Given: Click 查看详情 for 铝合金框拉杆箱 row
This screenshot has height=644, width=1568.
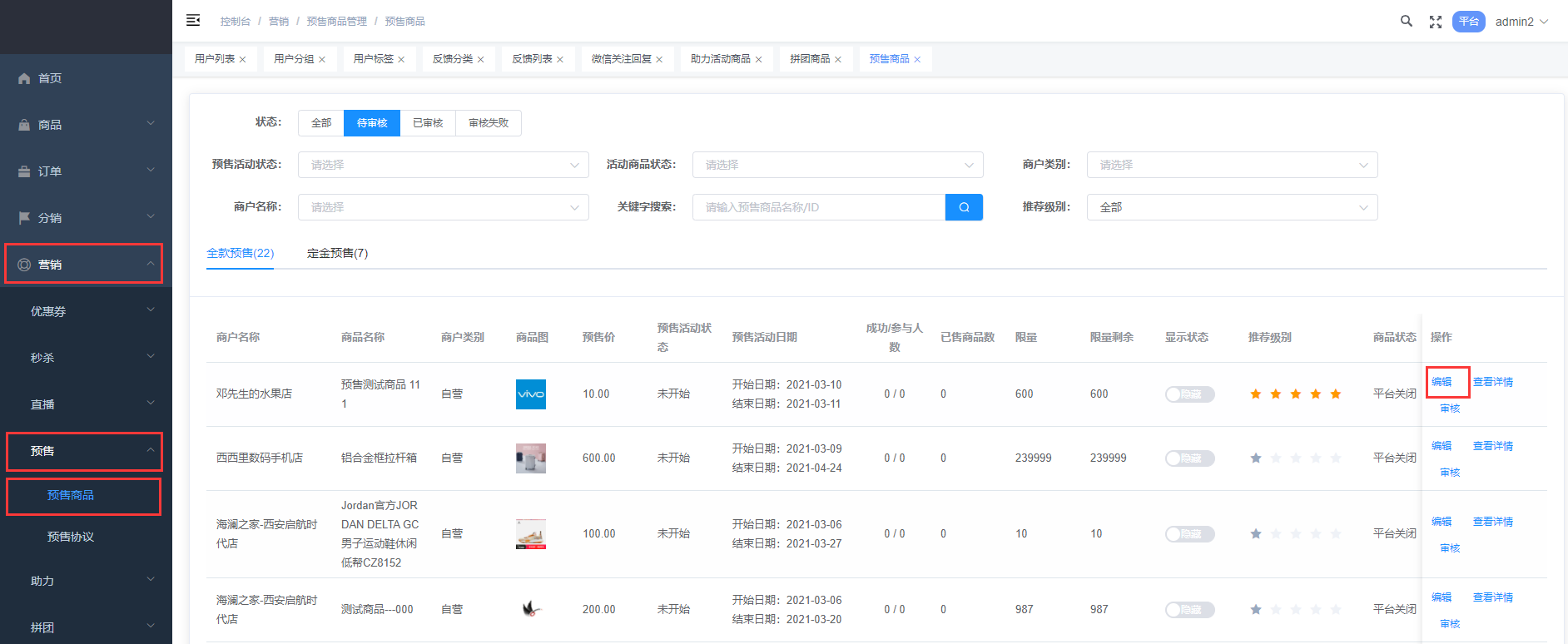Looking at the screenshot, I should pyautogui.click(x=1492, y=446).
